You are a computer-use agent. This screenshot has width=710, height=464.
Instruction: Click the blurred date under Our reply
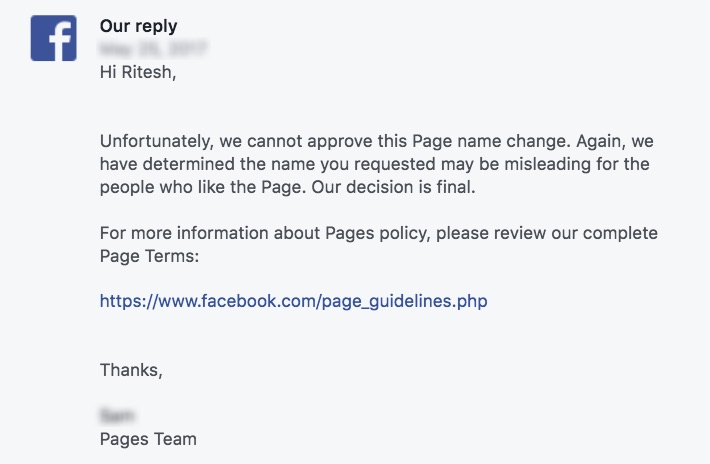click(x=154, y=47)
